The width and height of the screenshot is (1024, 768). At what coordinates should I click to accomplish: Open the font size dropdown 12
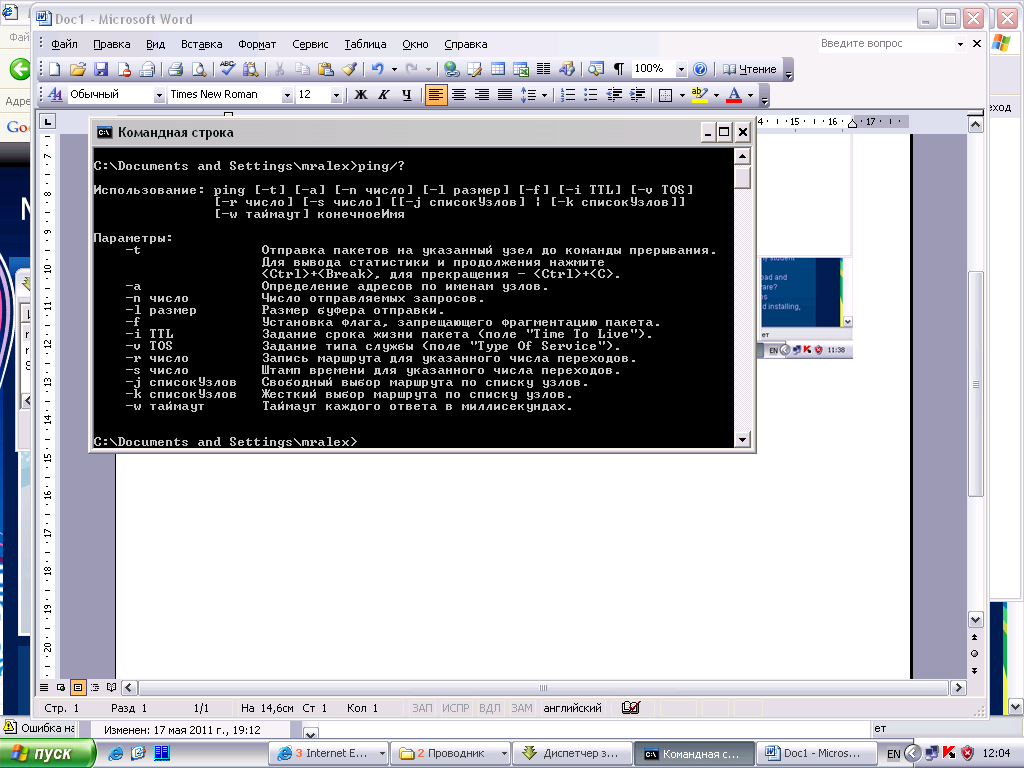(x=336, y=95)
